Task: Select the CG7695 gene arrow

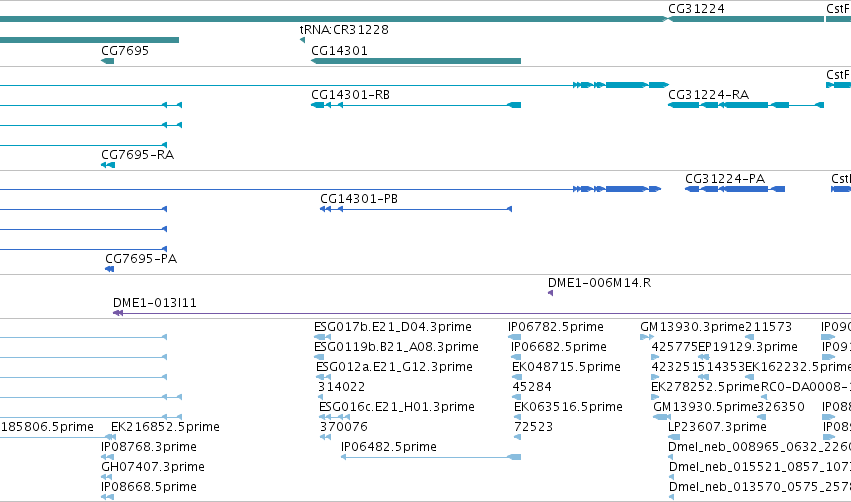Action: 107,61
